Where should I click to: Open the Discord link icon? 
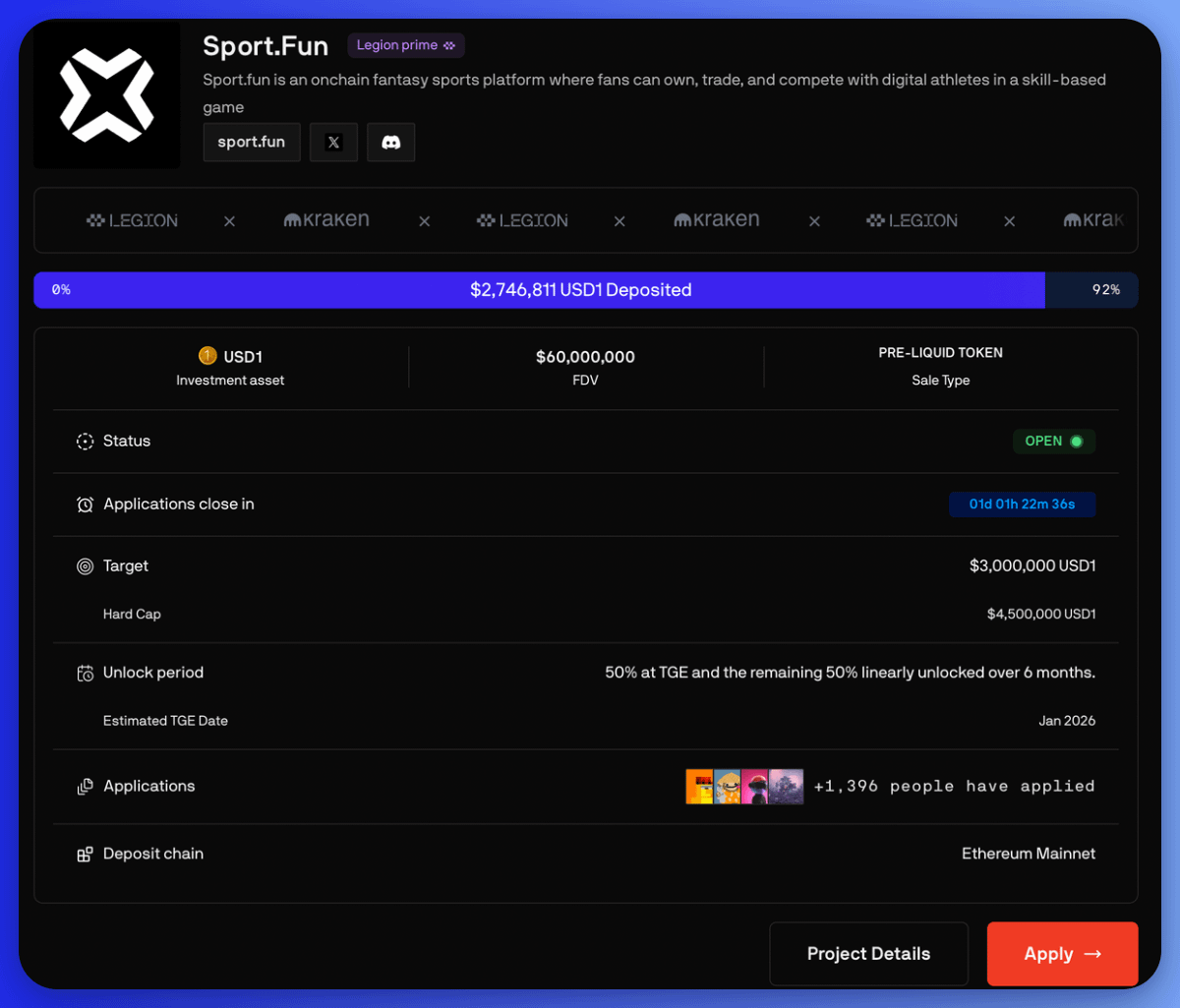[390, 143]
